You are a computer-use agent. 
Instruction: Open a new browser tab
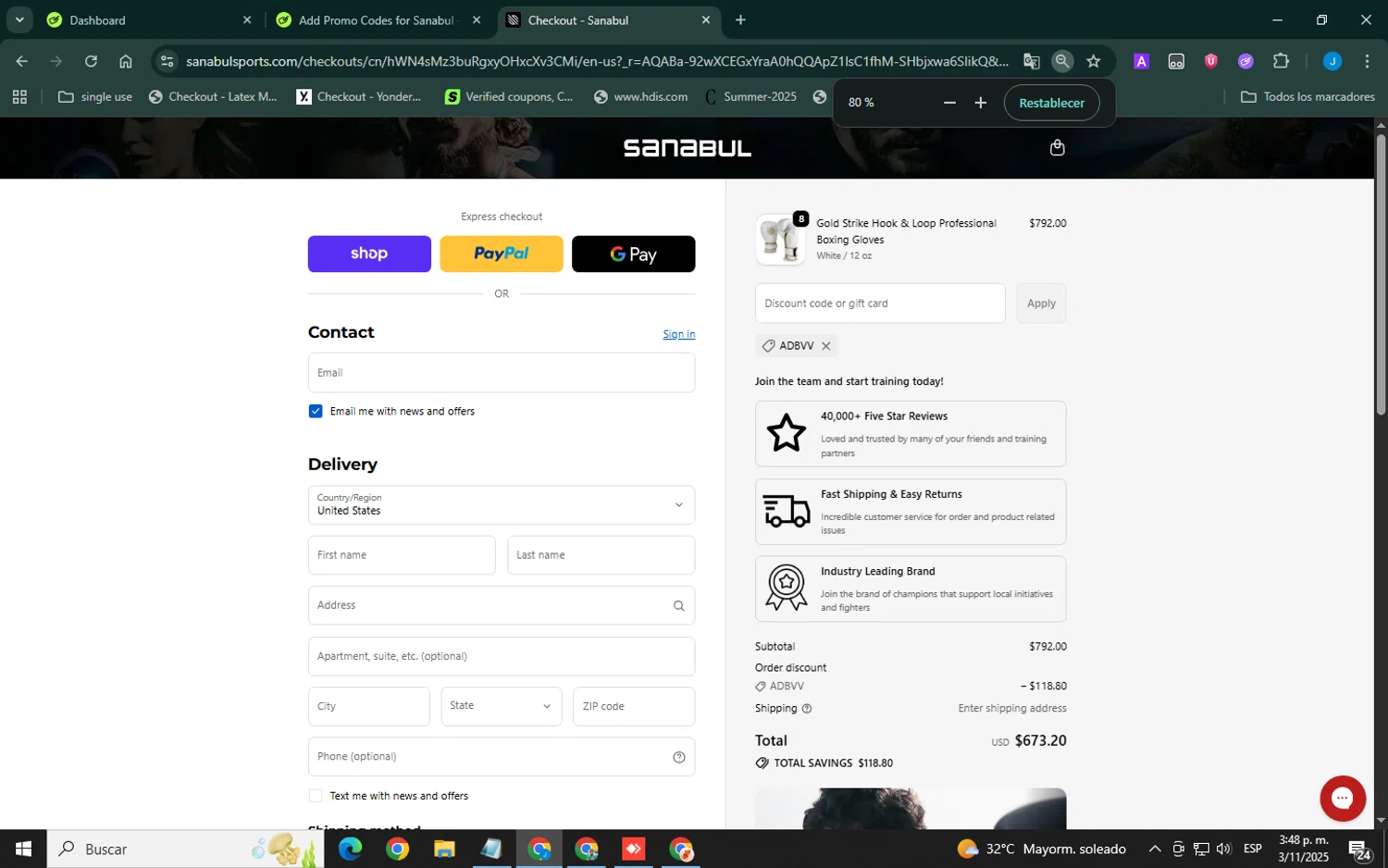[x=740, y=20]
